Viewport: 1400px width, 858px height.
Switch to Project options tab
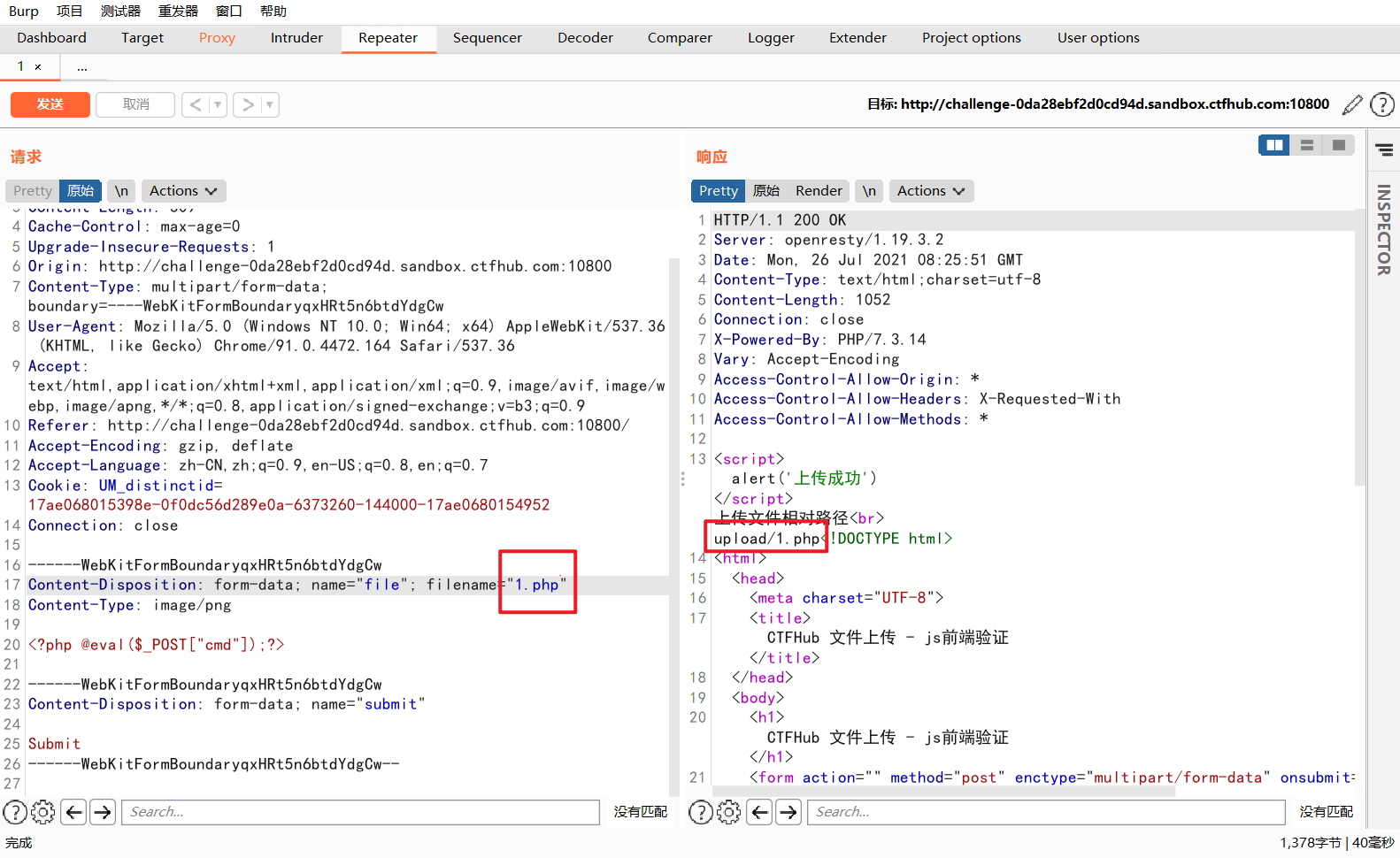point(972,38)
